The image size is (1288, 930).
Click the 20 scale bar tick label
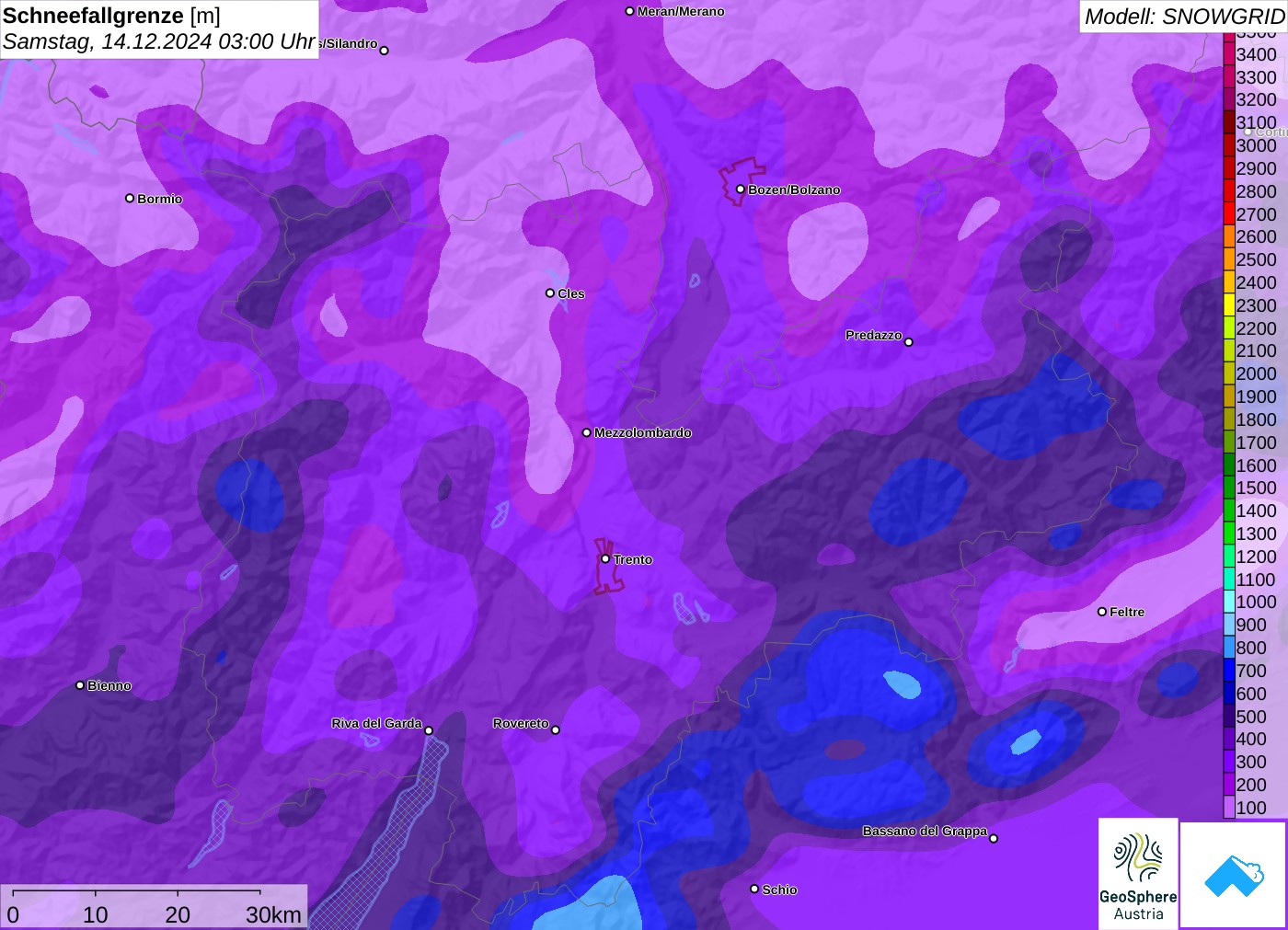(x=178, y=914)
